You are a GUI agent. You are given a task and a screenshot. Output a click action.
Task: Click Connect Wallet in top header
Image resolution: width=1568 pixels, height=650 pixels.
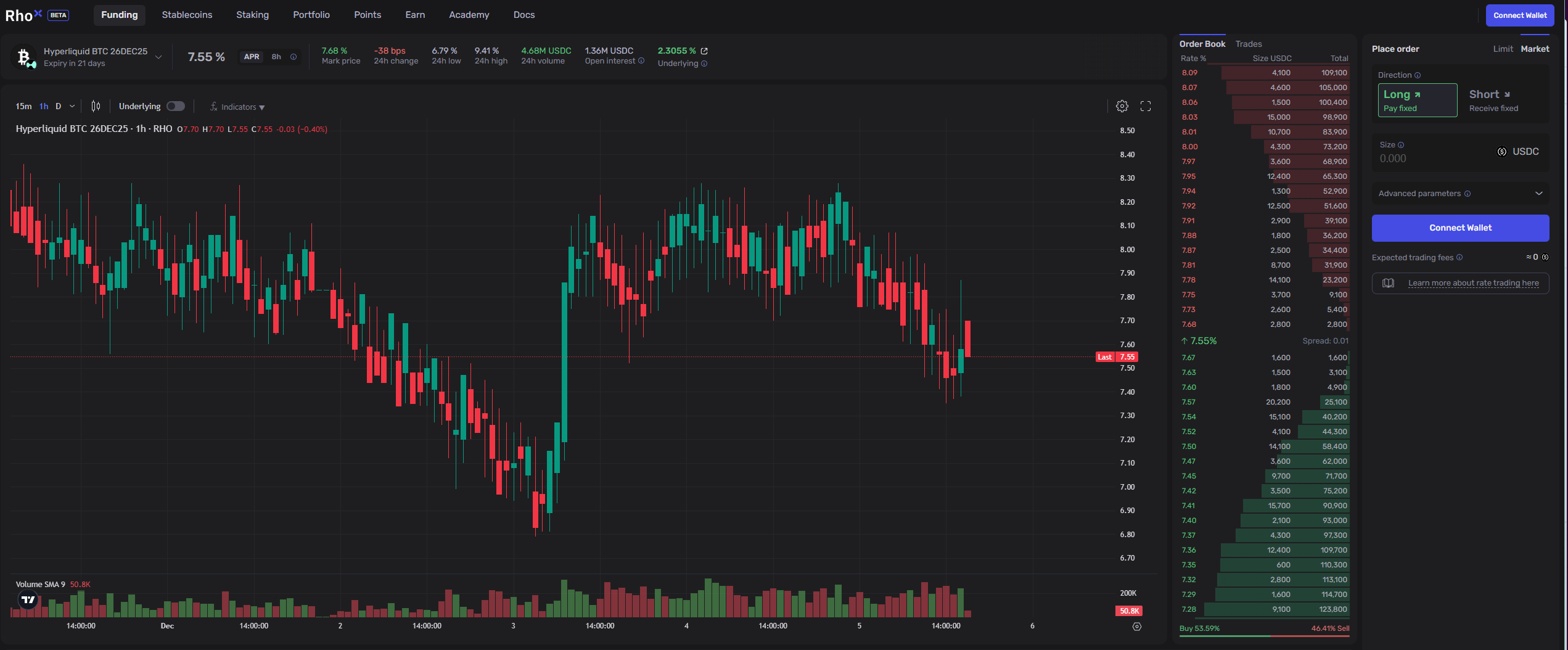[x=1520, y=15]
